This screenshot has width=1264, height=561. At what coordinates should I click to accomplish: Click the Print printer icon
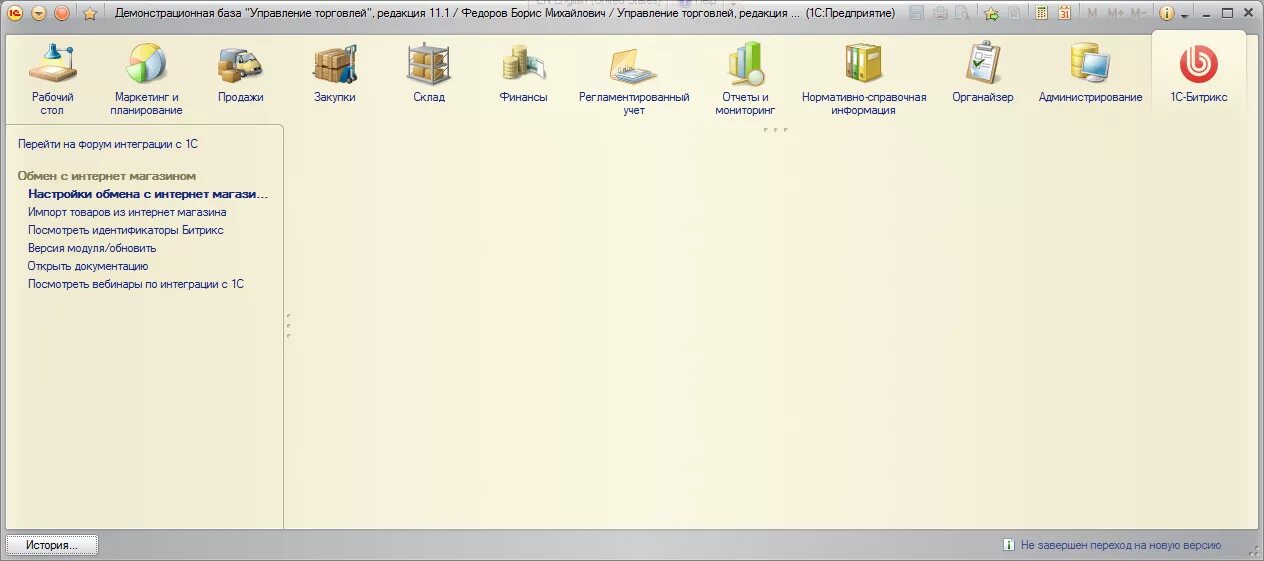click(939, 13)
